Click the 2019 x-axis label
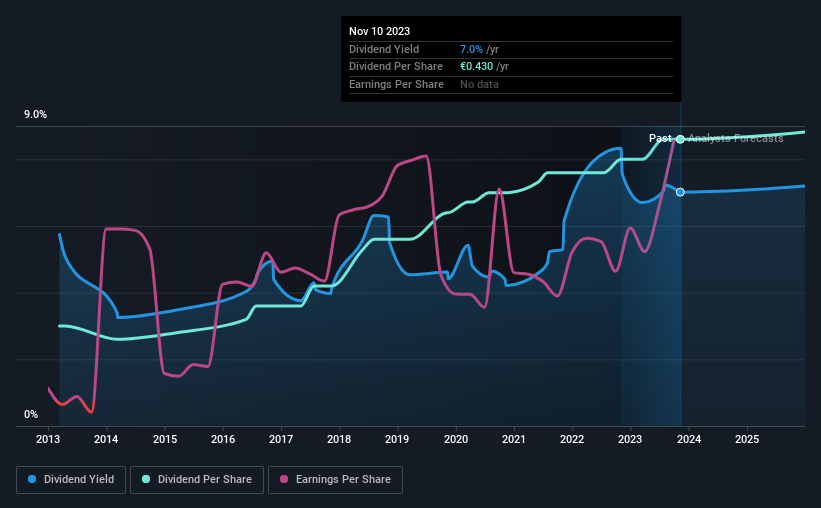Screen dimensions: 821x508 coord(397,439)
